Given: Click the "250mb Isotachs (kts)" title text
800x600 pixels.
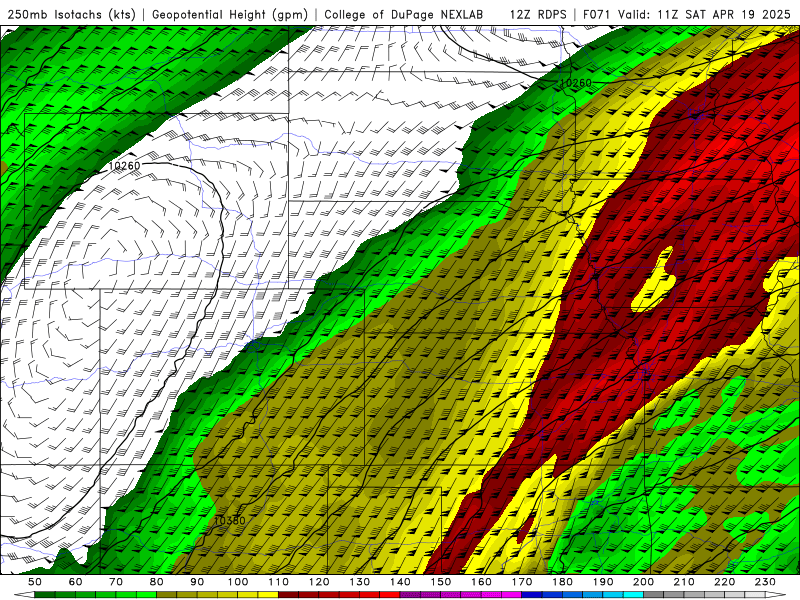Looking at the screenshot, I should click(71, 14).
